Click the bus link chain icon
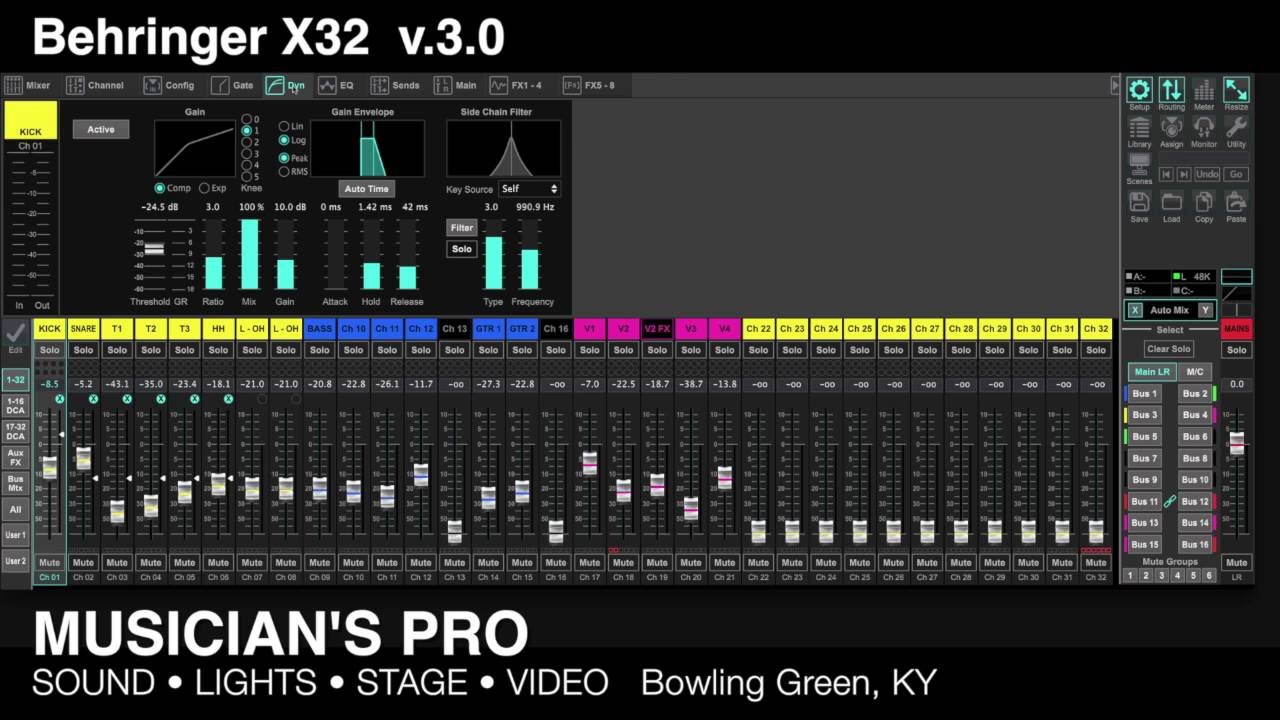The height and width of the screenshot is (720, 1280). 1169,501
